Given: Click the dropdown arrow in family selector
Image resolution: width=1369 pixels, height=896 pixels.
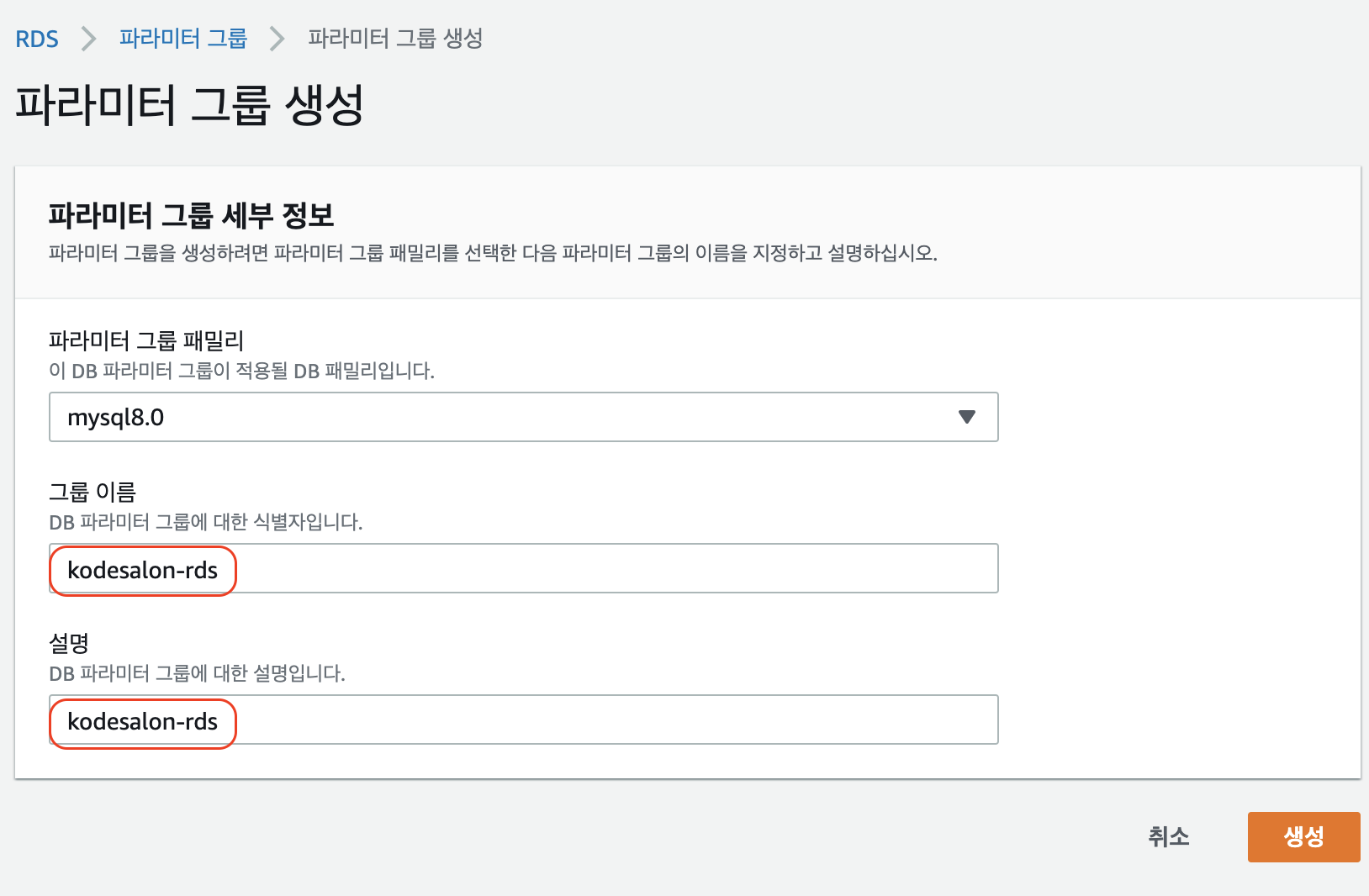Looking at the screenshot, I should pos(966,417).
